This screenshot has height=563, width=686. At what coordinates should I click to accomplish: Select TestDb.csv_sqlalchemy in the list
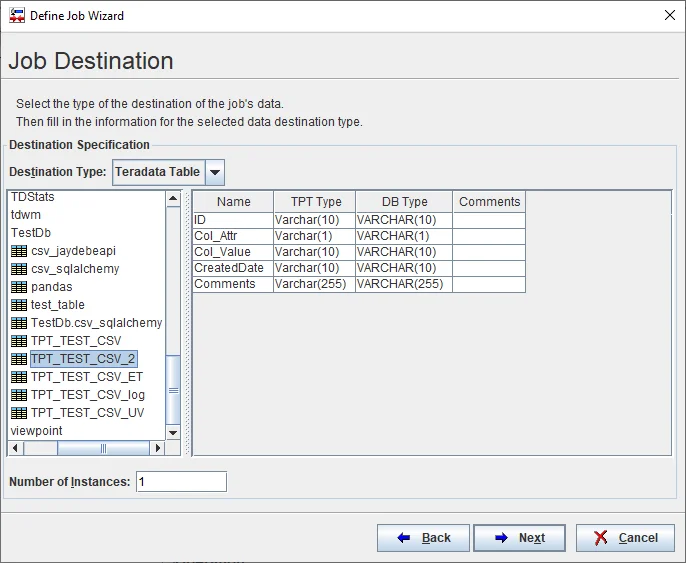pyautogui.click(x=96, y=323)
